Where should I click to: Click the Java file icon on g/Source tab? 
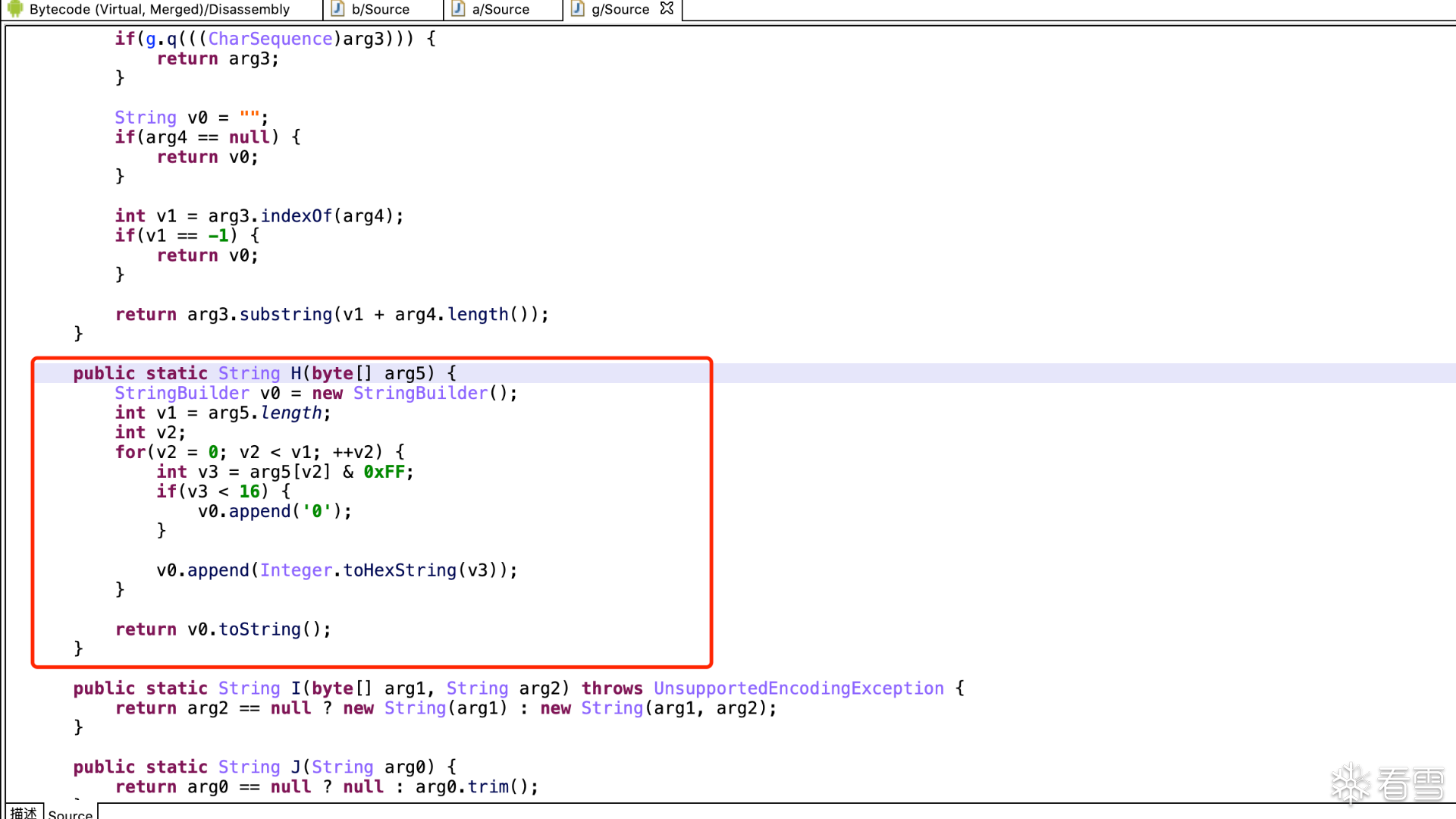(578, 9)
